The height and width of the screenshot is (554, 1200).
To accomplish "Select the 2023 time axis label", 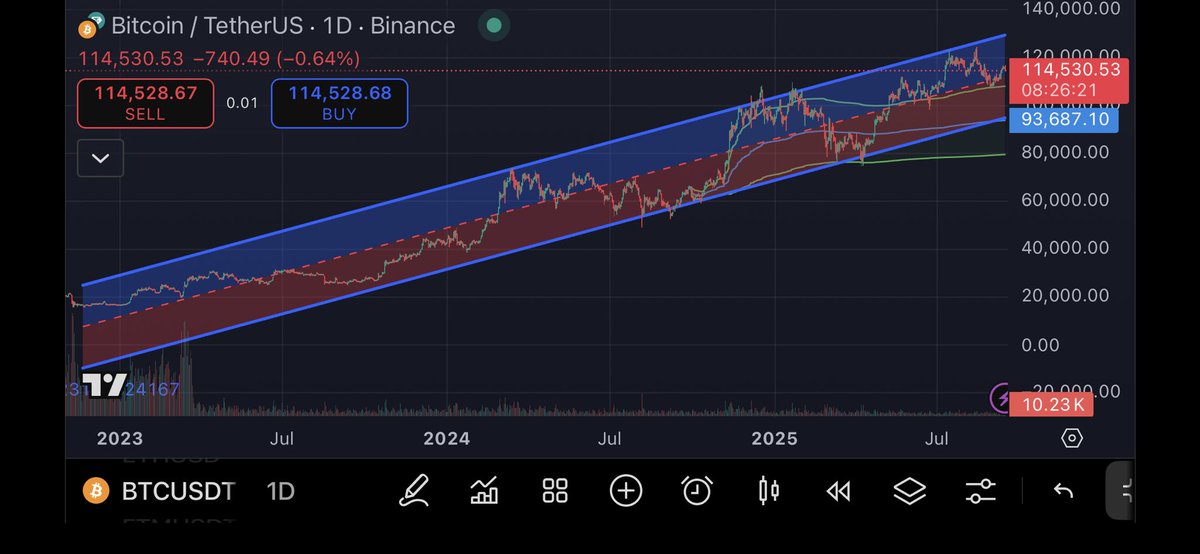I will [120, 439].
